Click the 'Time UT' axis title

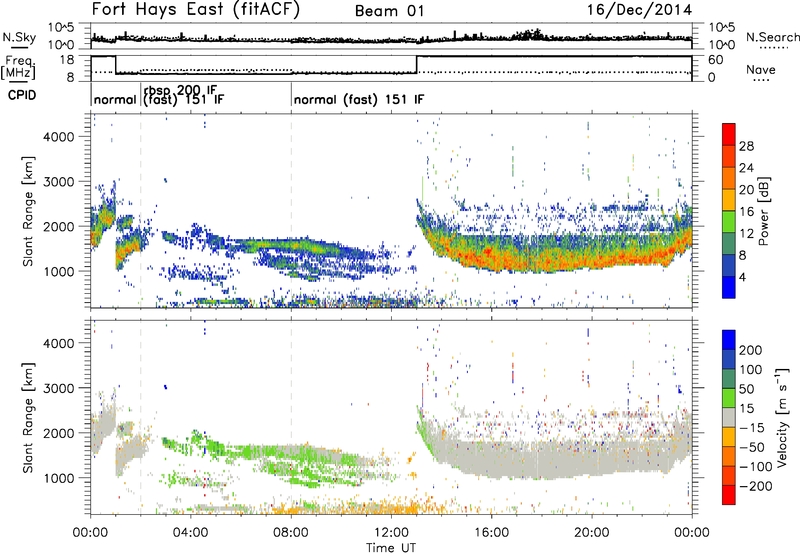tap(391, 547)
